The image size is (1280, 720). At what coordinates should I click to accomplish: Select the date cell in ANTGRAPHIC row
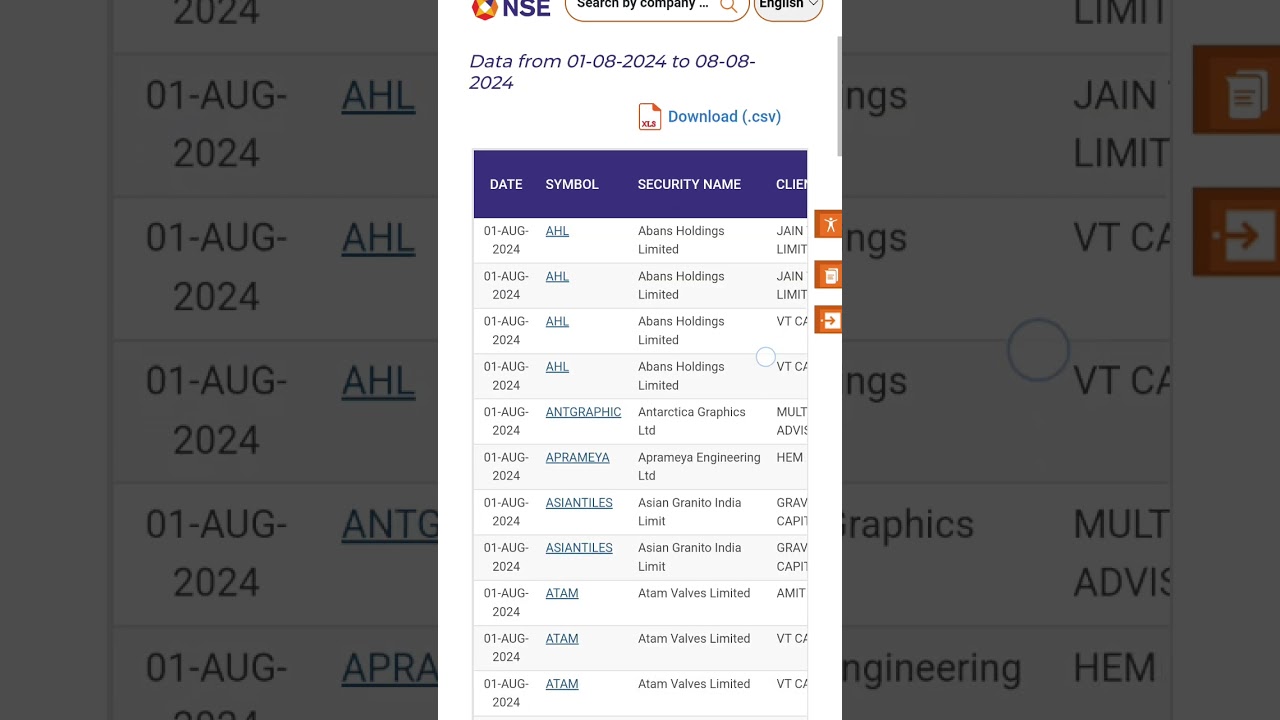click(506, 421)
